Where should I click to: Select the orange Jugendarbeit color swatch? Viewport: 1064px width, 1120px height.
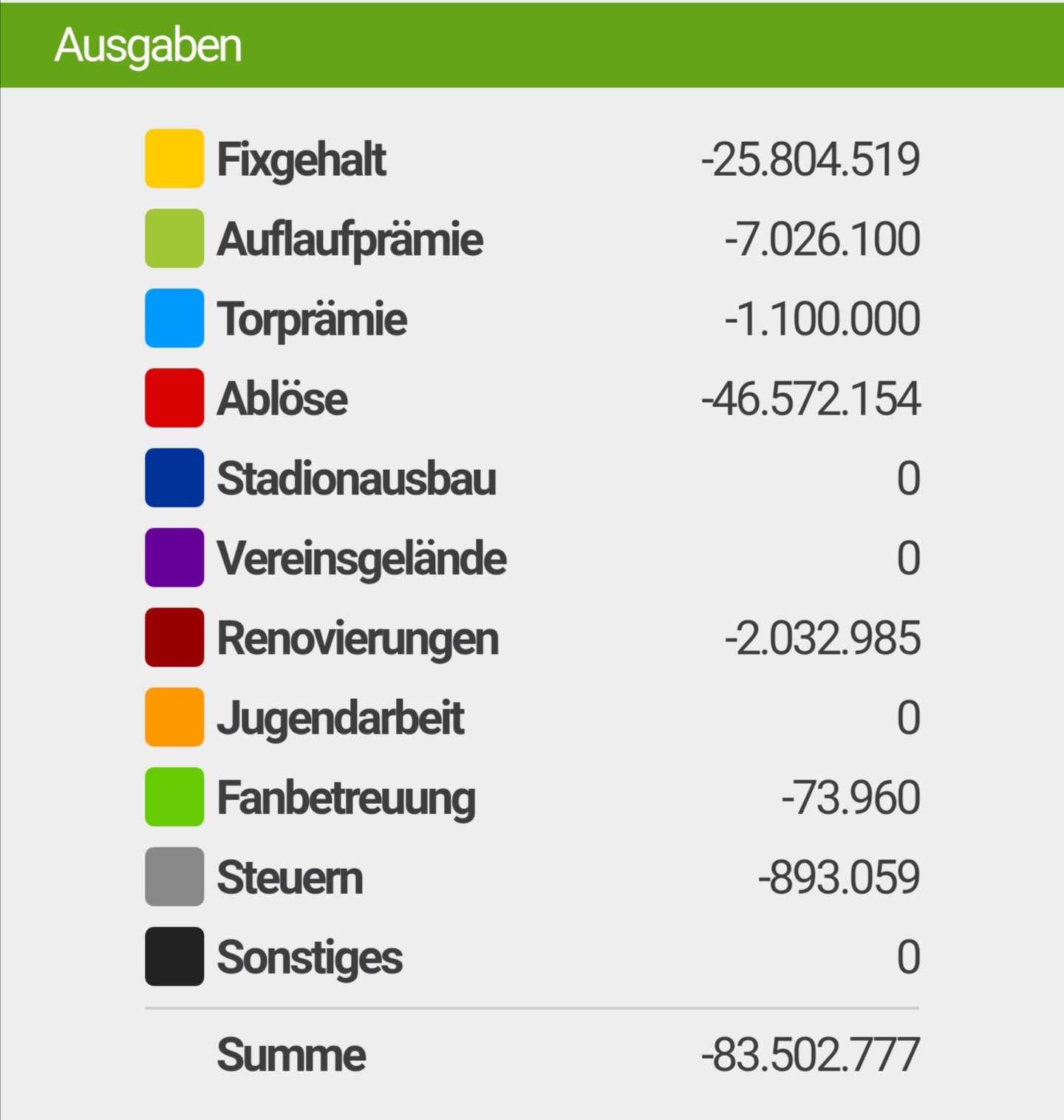pos(174,717)
